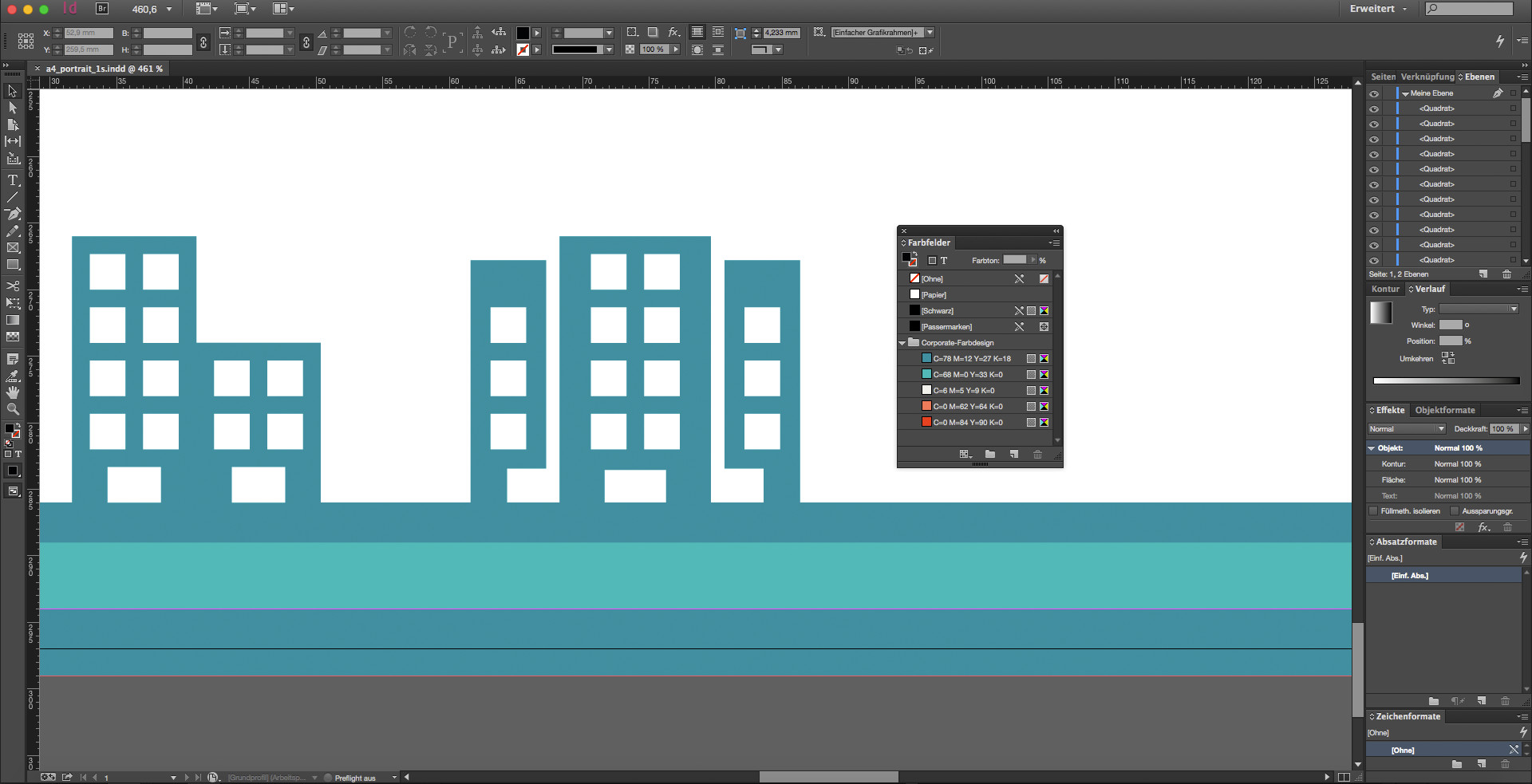Pick the Scissors tool
The width and height of the screenshot is (1532, 784).
tap(13, 286)
